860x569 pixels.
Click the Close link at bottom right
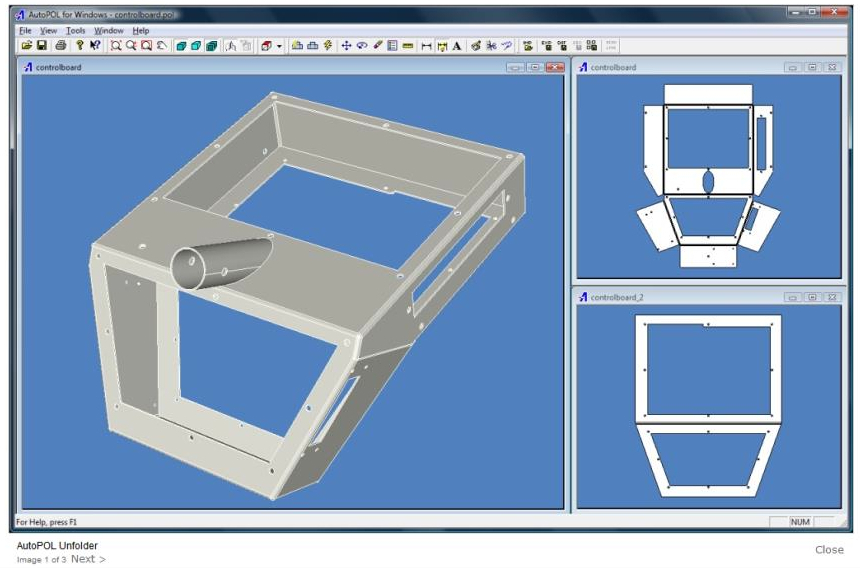(x=829, y=549)
